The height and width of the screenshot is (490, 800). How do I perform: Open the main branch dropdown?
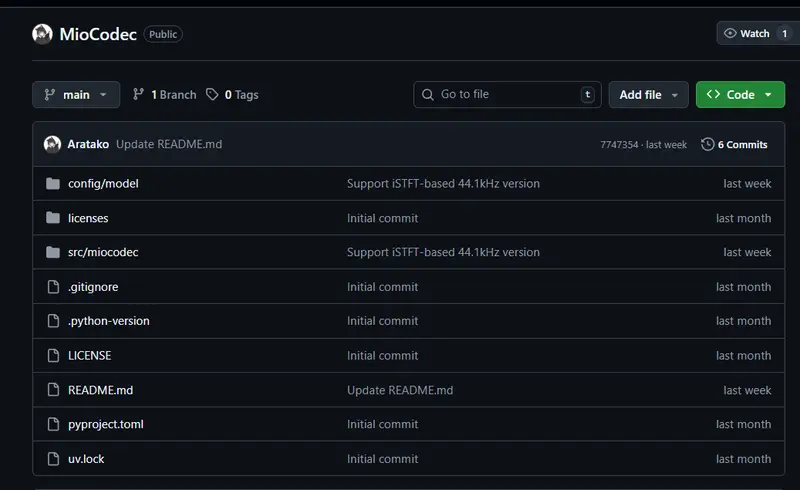tap(76, 95)
